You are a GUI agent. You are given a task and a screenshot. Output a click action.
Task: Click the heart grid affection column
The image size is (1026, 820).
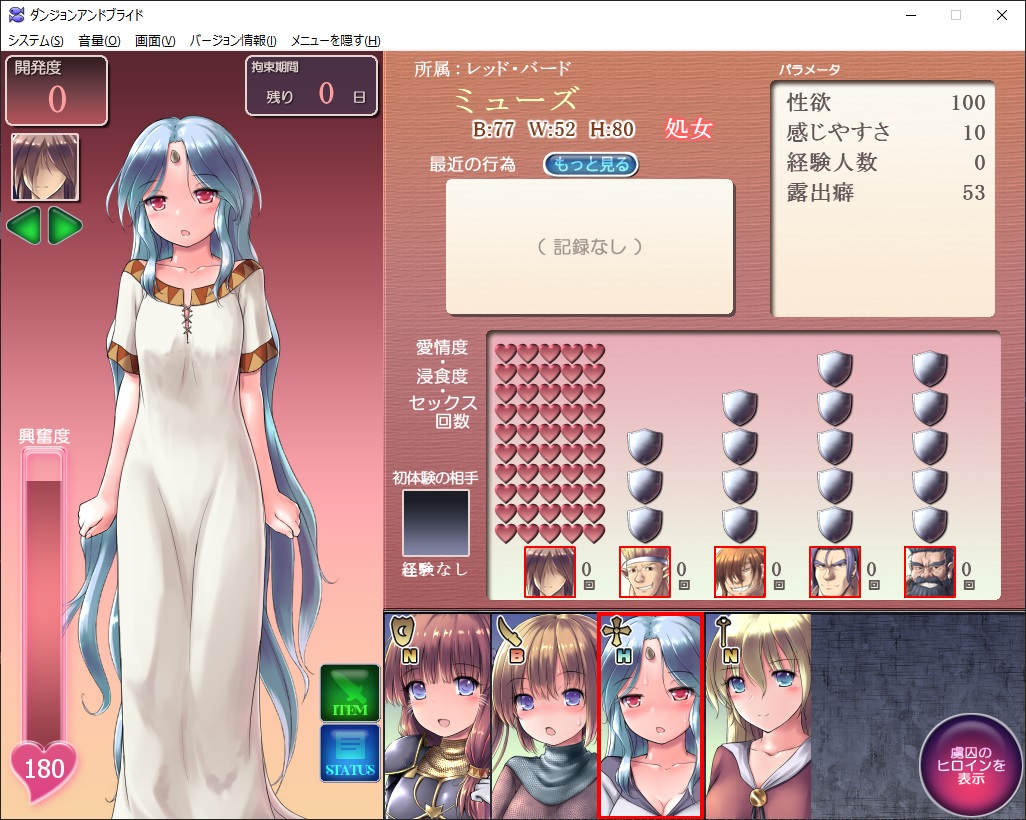coord(550,444)
